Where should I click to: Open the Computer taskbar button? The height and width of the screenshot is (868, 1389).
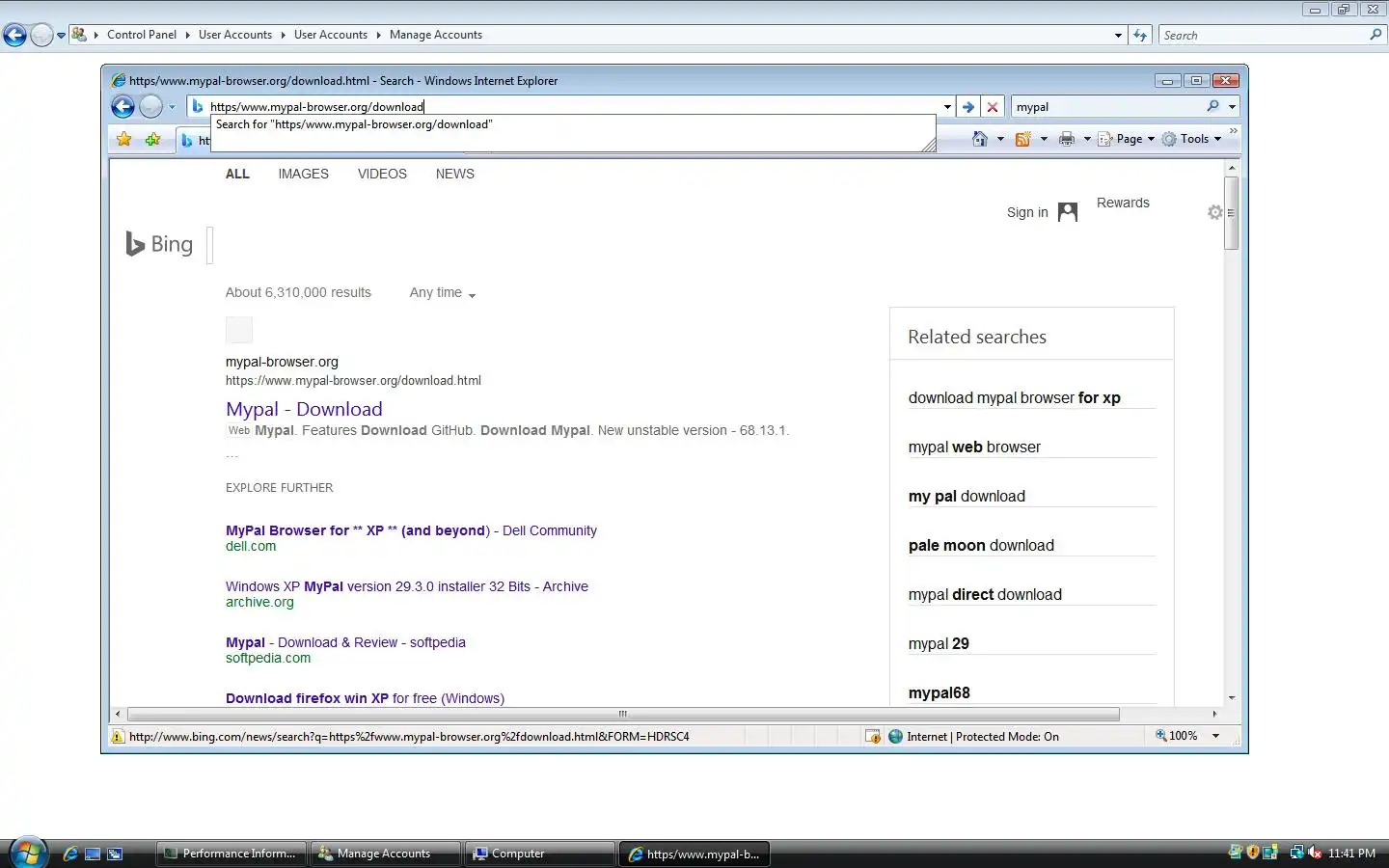540,854
